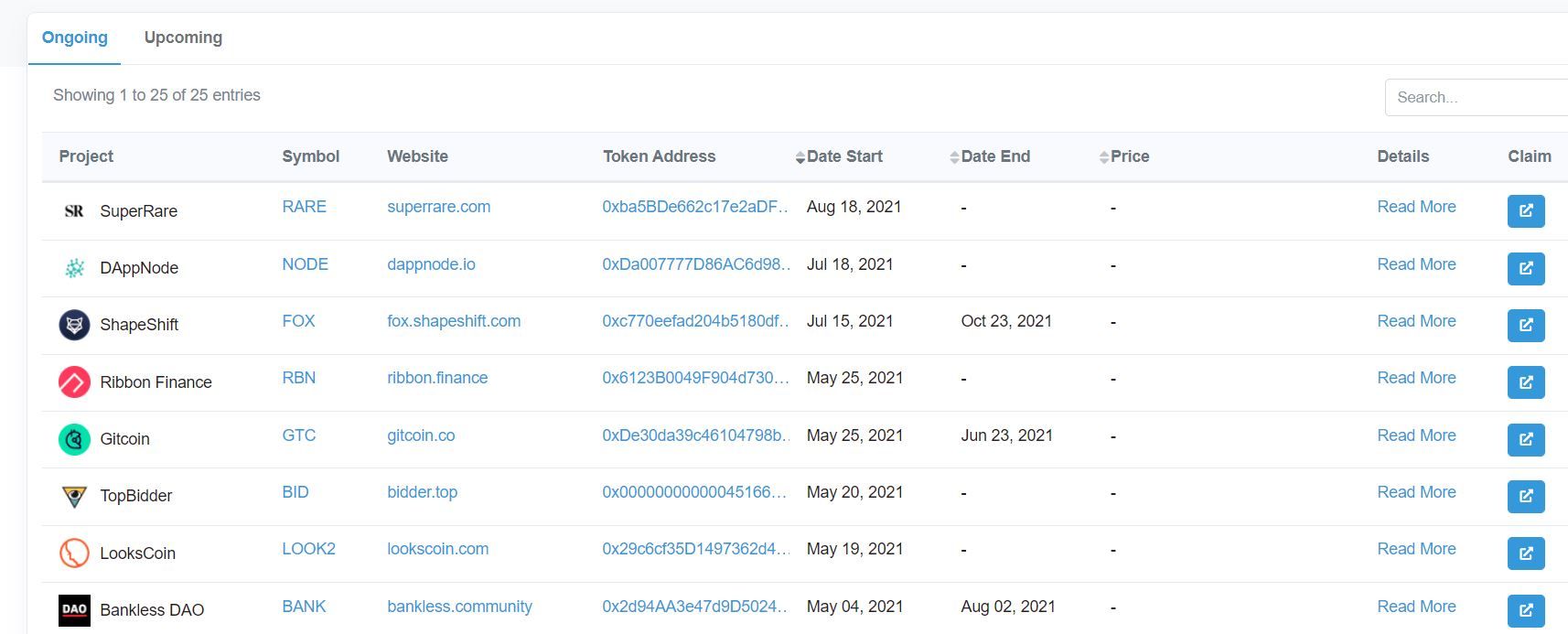Image resolution: width=1568 pixels, height=634 pixels.
Task: Click the GTC symbol link
Action: tap(298, 435)
